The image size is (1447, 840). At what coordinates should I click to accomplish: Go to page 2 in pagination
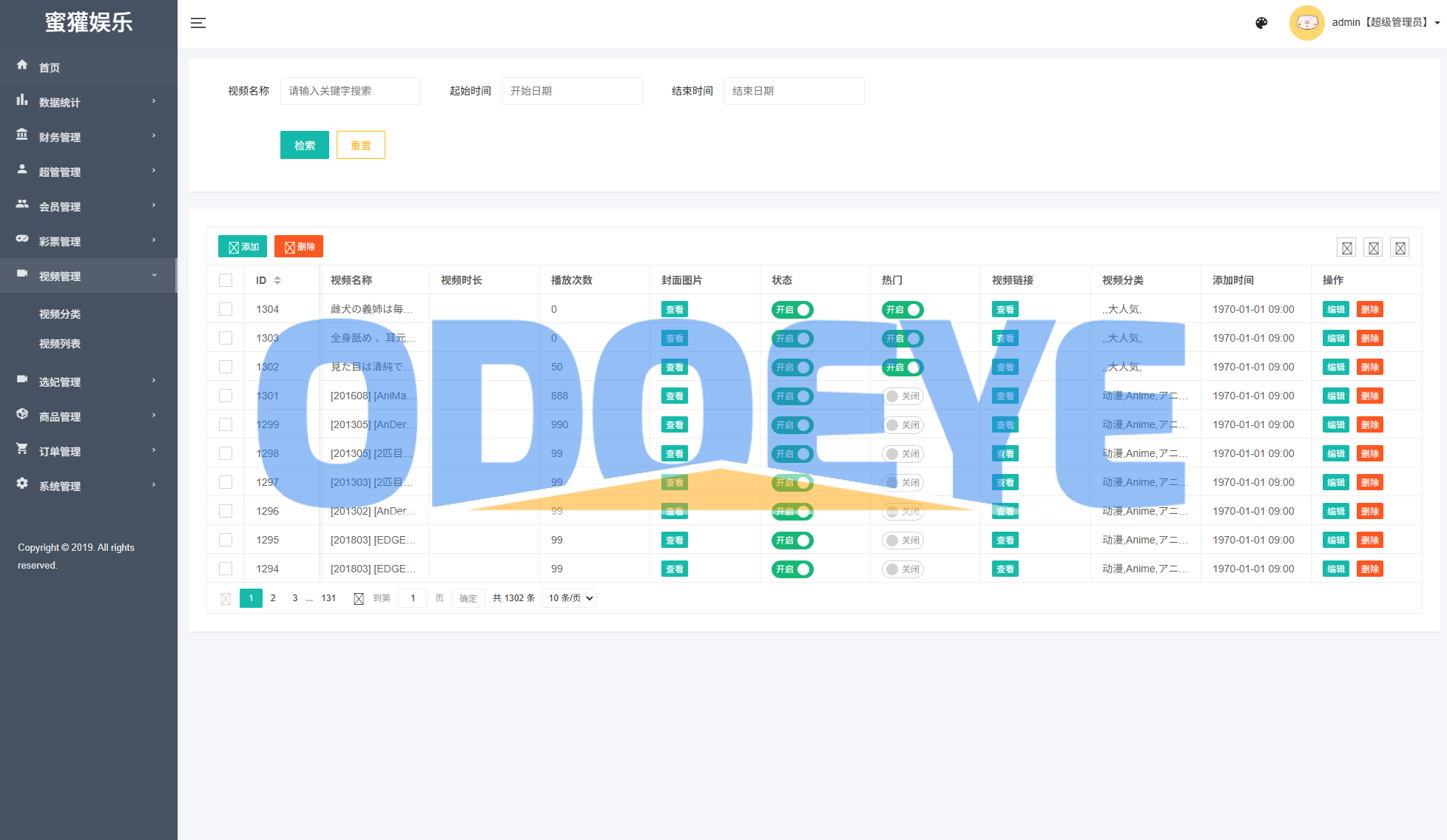(x=273, y=598)
